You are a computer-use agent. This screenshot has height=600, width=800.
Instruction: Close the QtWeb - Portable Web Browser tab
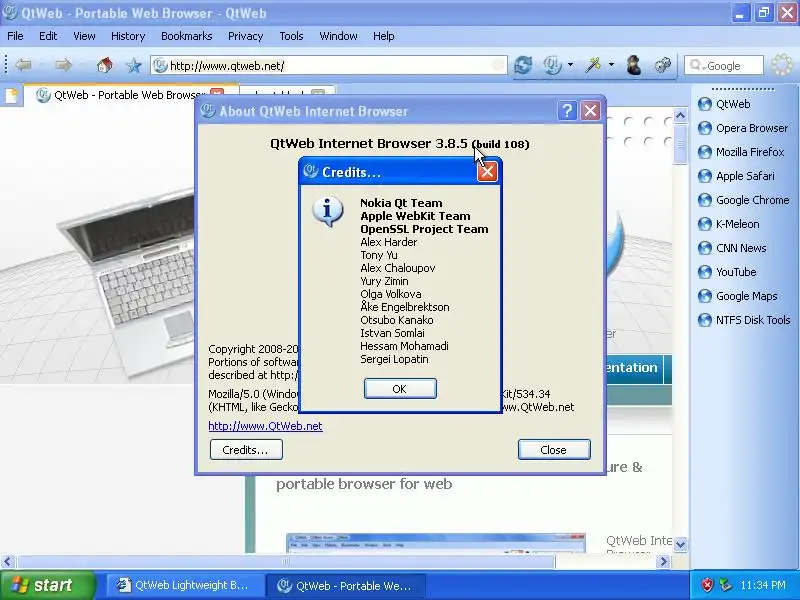217,95
